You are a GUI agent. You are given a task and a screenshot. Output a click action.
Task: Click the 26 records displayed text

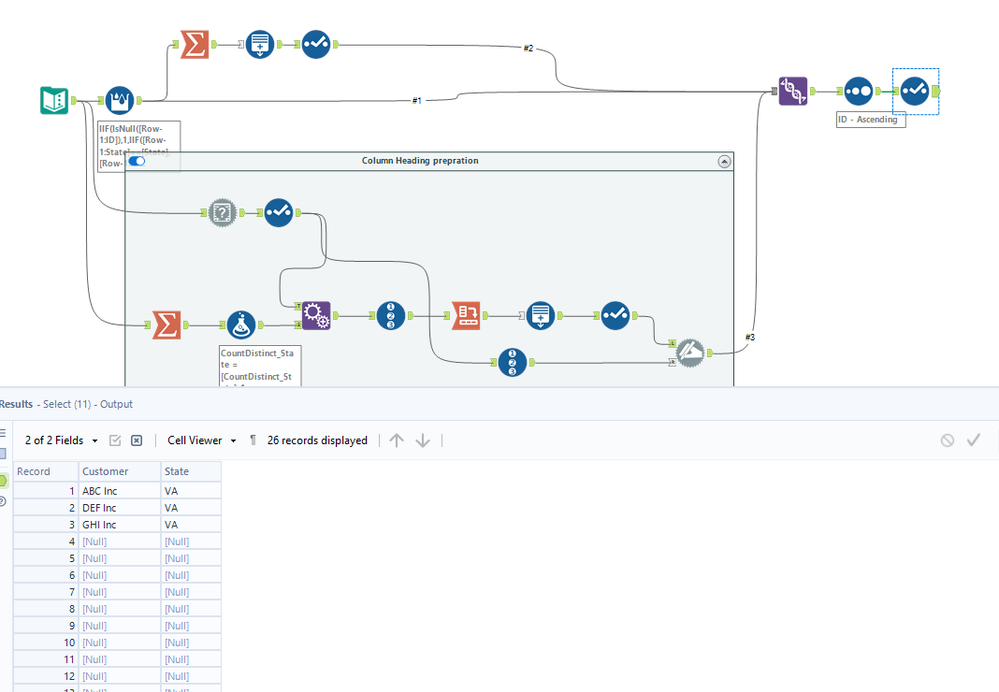click(317, 440)
